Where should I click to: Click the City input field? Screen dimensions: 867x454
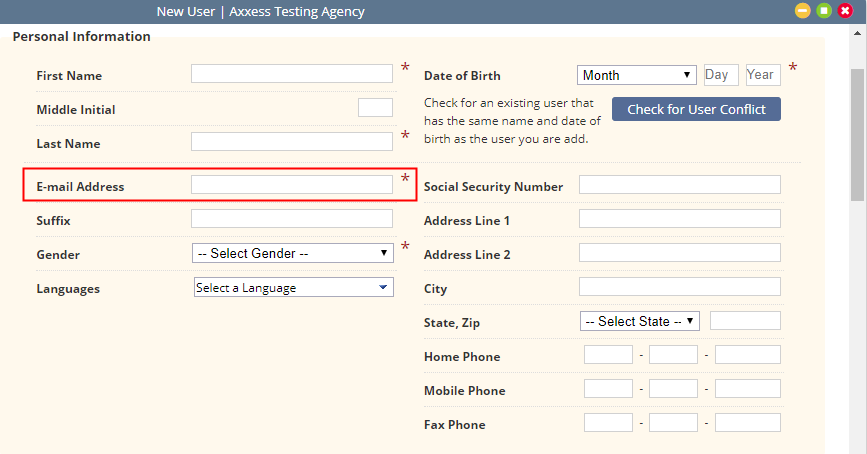(x=680, y=286)
